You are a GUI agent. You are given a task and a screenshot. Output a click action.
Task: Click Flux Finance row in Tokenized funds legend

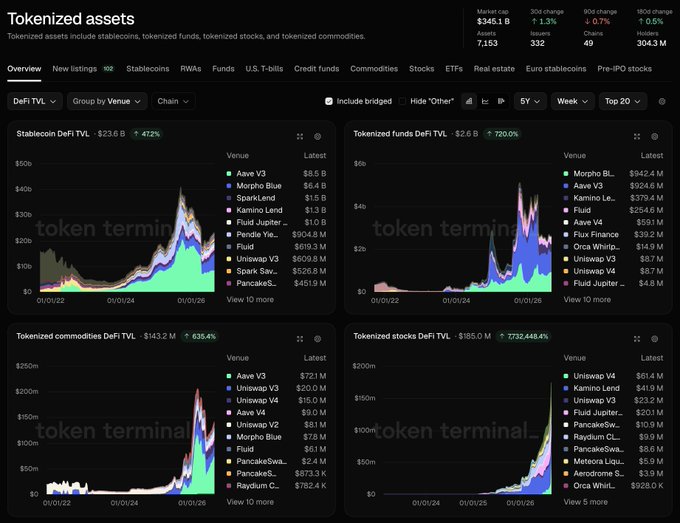(613, 234)
